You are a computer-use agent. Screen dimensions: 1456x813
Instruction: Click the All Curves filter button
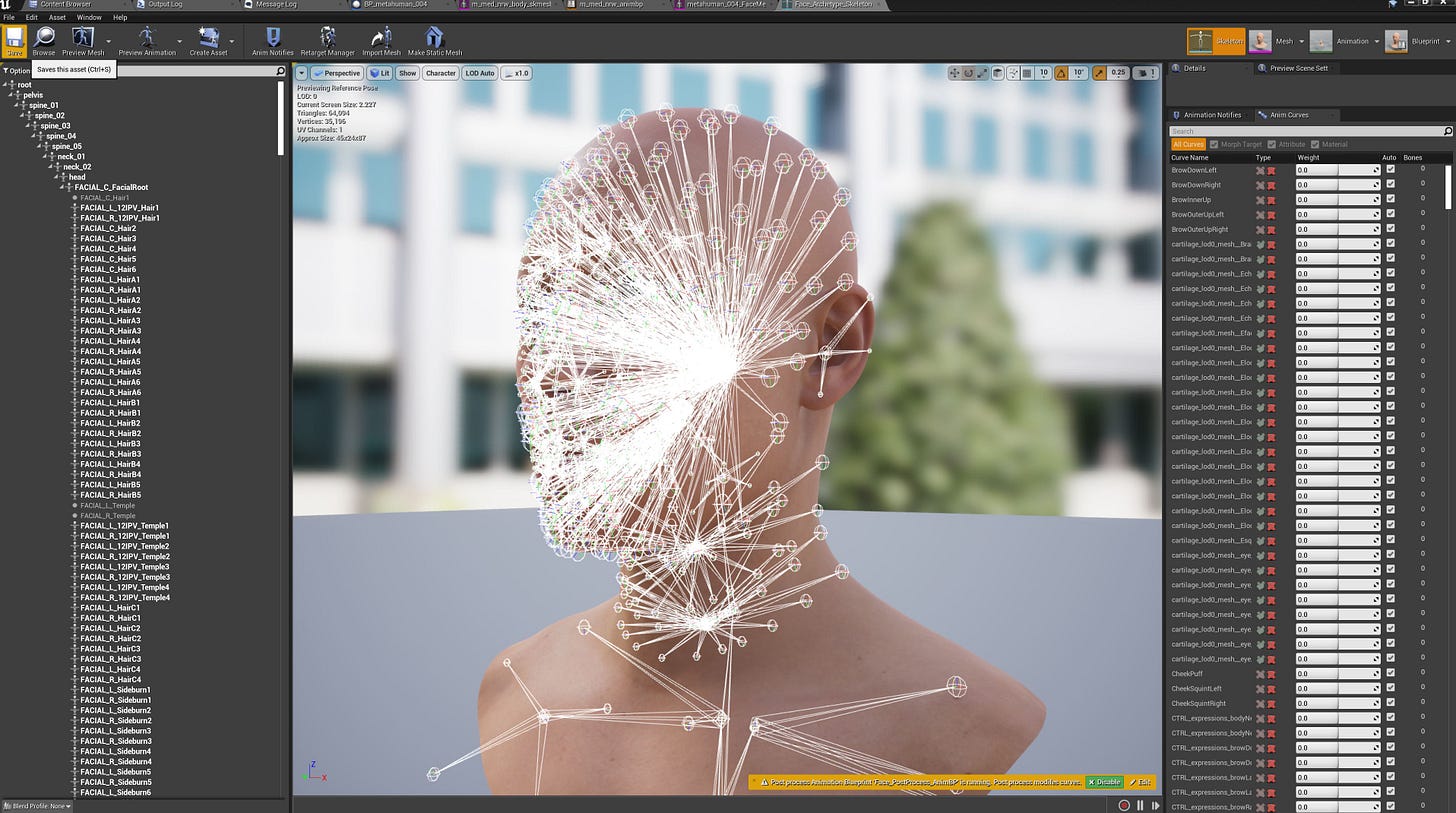(x=1188, y=144)
